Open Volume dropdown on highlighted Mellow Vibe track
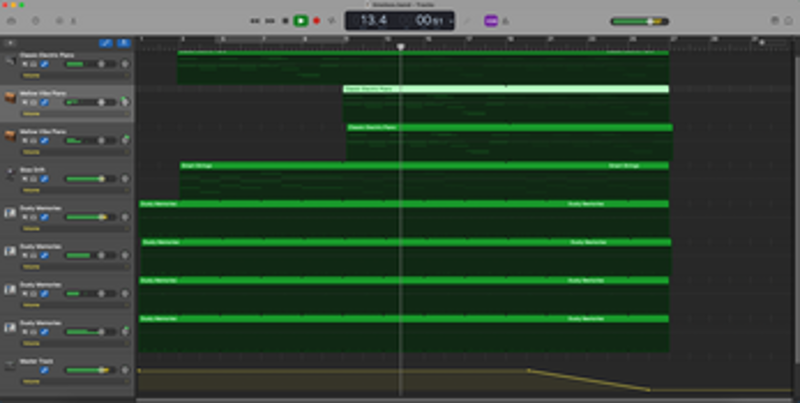 tap(75, 114)
